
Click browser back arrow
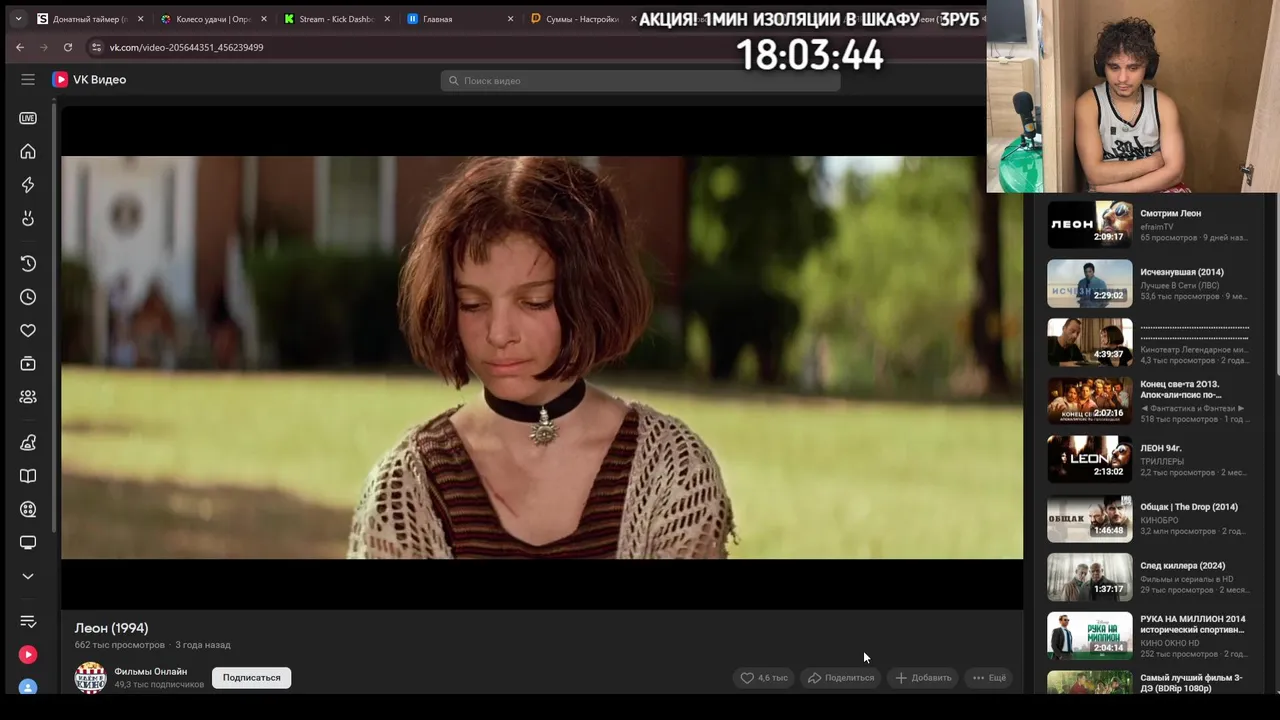click(20, 47)
